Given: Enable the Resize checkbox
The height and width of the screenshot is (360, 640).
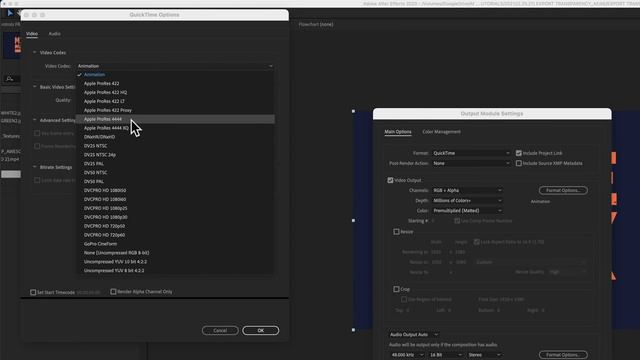Looking at the screenshot, I should (x=396, y=231).
